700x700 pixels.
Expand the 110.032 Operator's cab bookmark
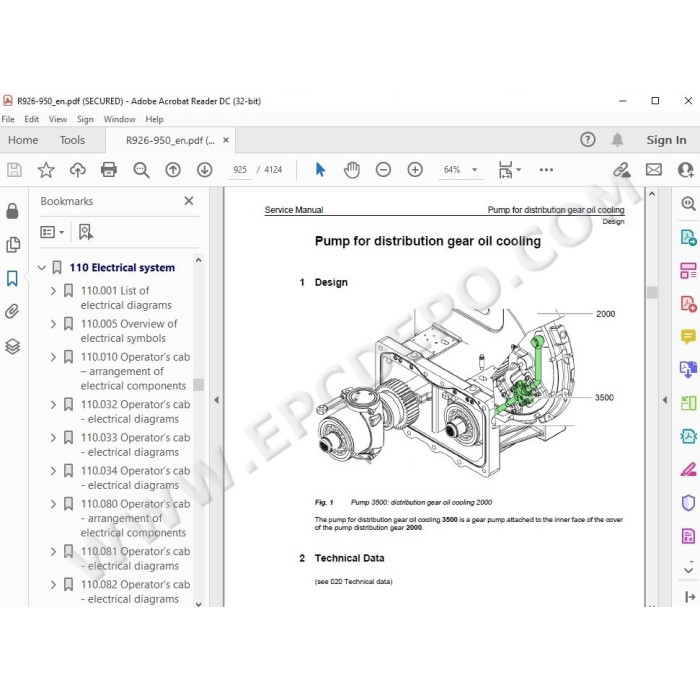tap(53, 404)
